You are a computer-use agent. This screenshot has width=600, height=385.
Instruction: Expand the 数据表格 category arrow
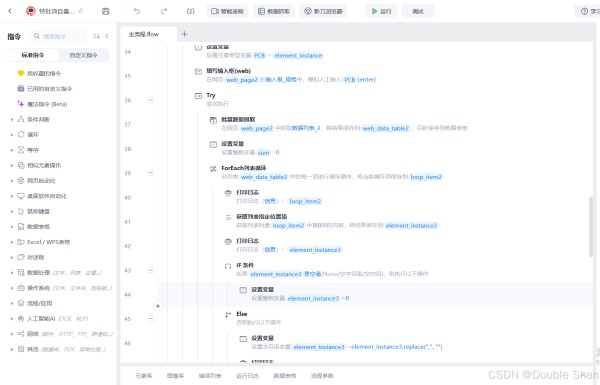11,227
